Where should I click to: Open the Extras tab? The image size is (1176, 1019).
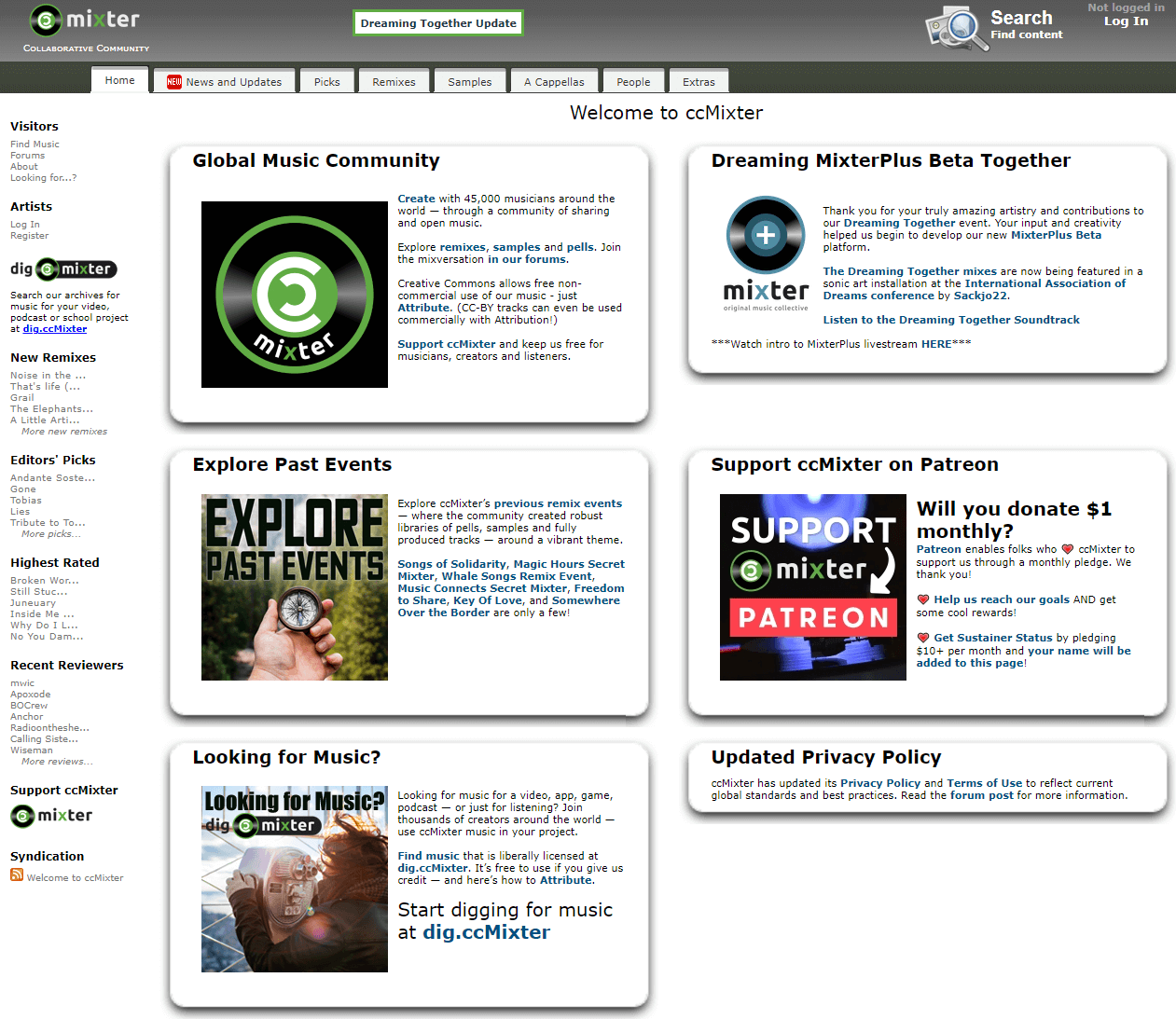[699, 82]
